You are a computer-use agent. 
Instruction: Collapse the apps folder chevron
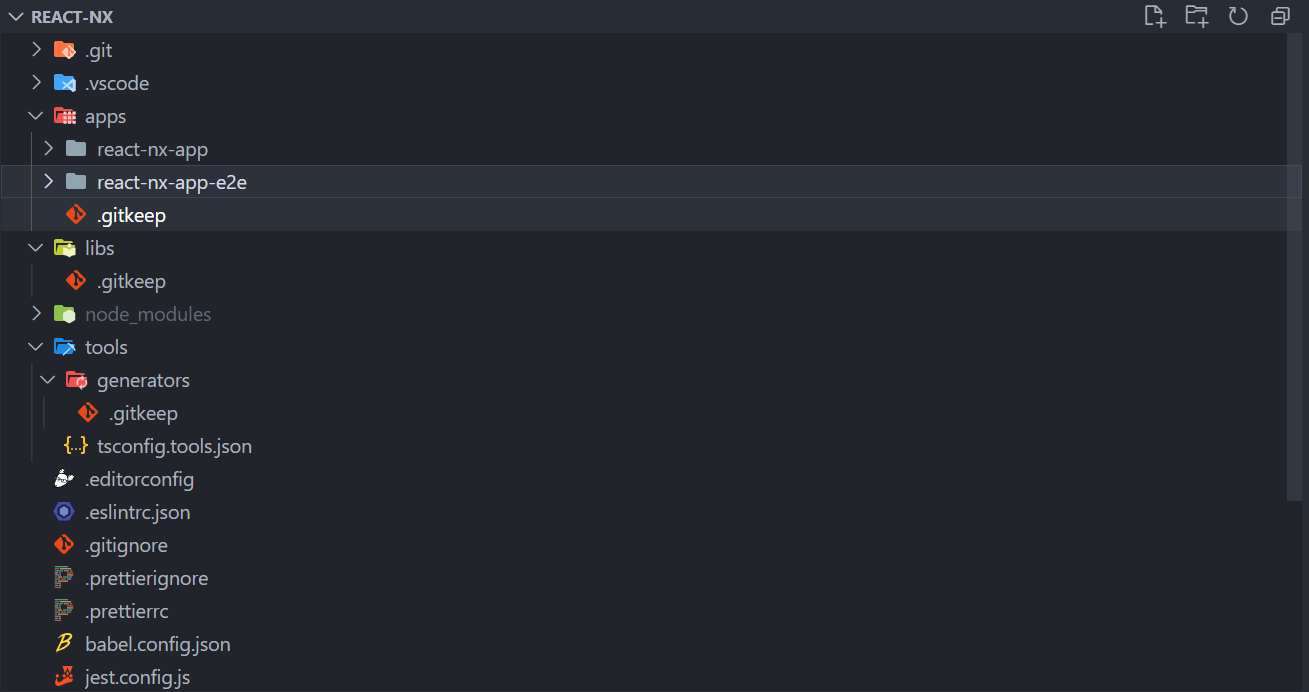click(36, 116)
